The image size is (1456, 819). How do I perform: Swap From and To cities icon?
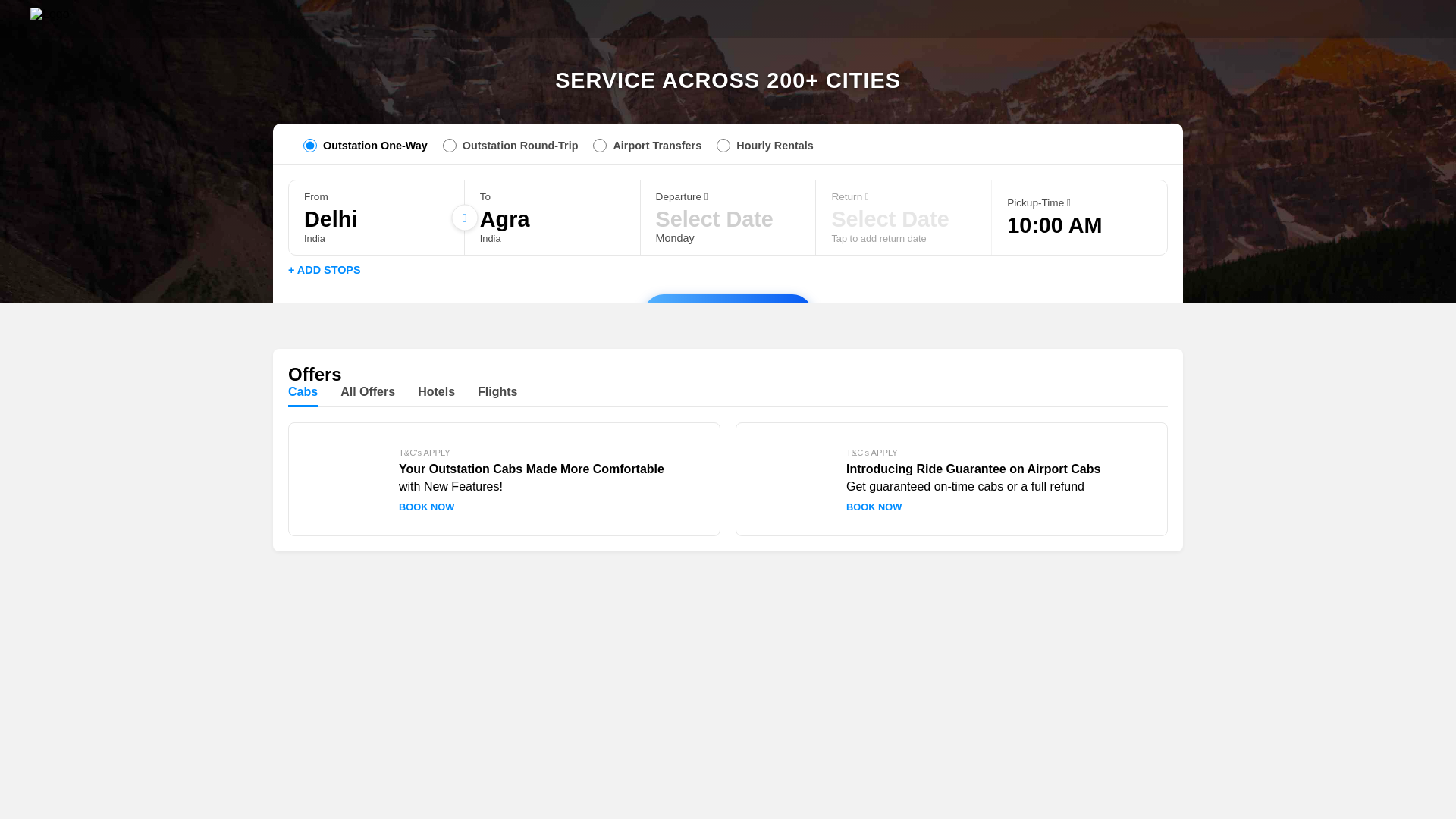click(x=465, y=218)
